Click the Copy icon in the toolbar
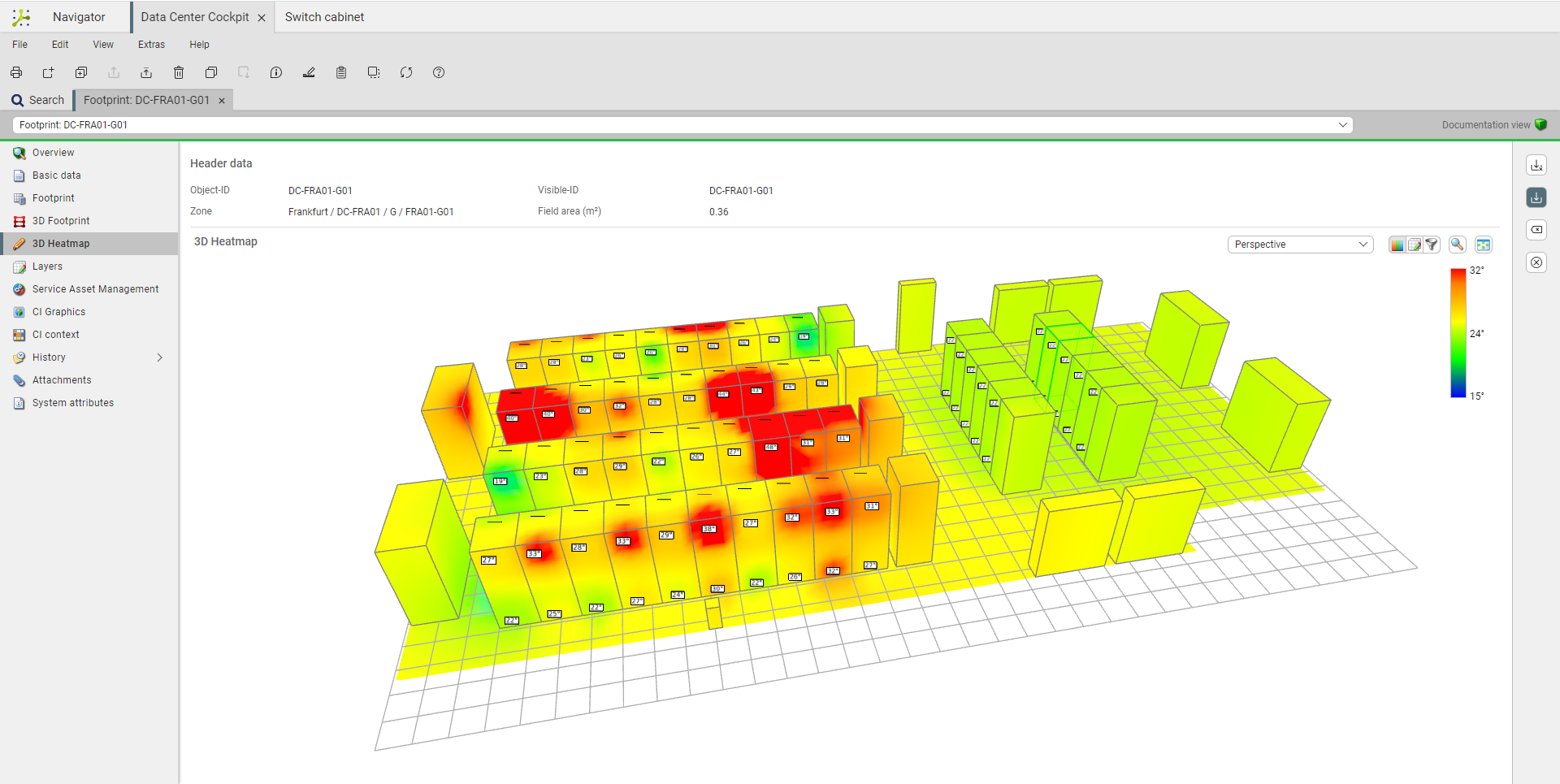Image resolution: width=1560 pixels, height=784 pixels. pos(211,72)
